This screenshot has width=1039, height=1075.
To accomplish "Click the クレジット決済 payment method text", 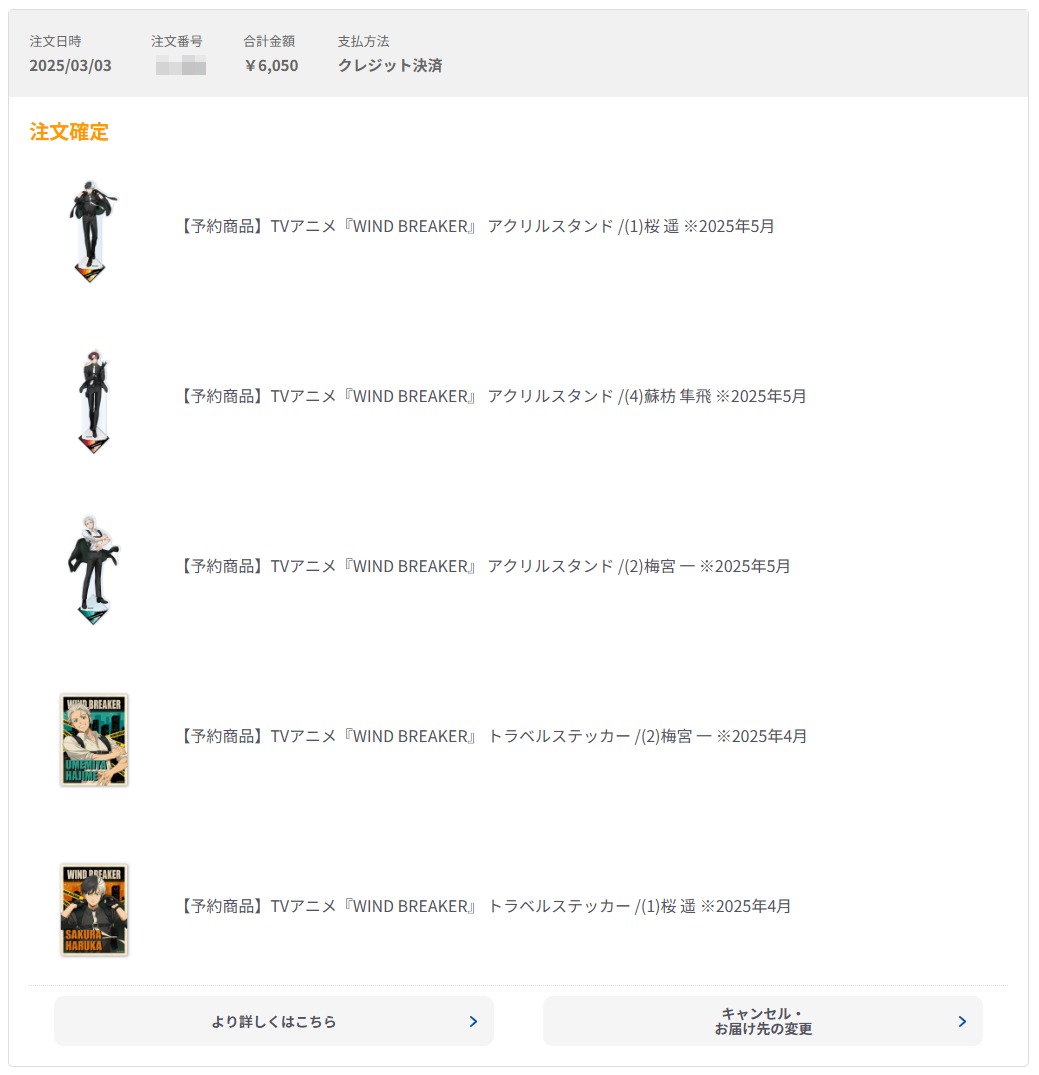I will (x=390, y=66).
